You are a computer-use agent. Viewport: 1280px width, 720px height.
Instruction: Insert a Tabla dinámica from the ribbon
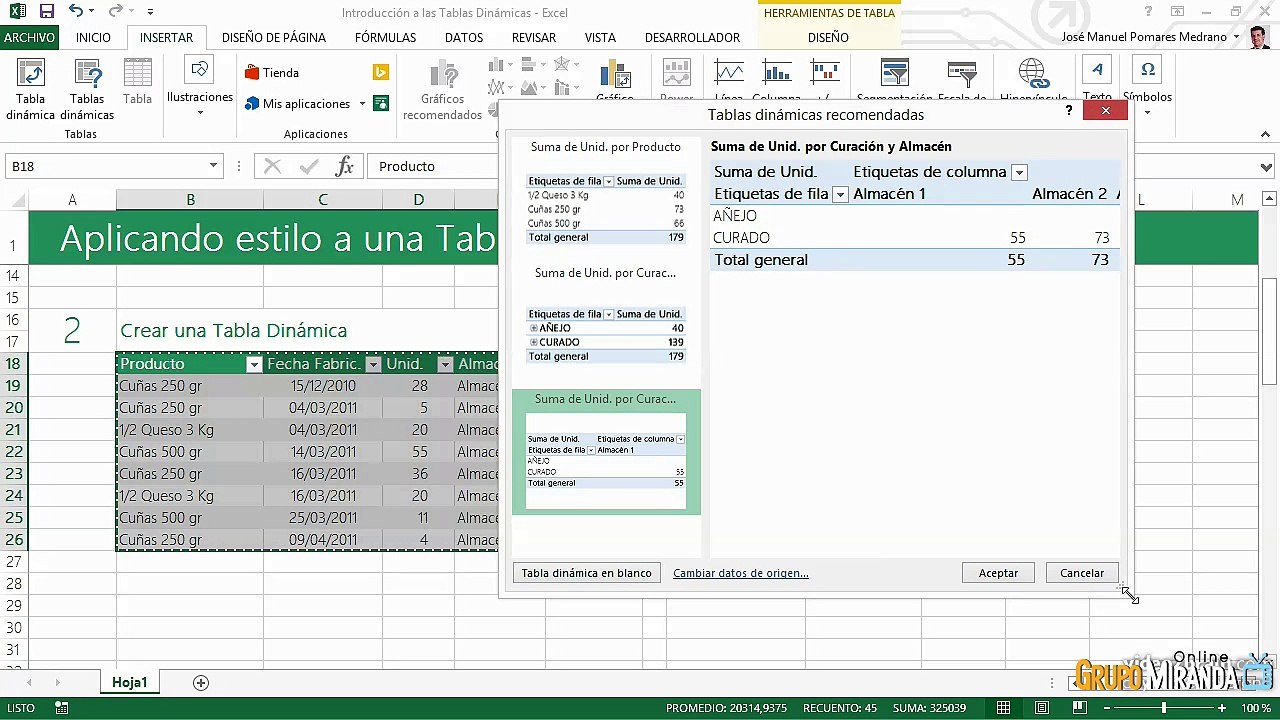click(x=31, y=90)
